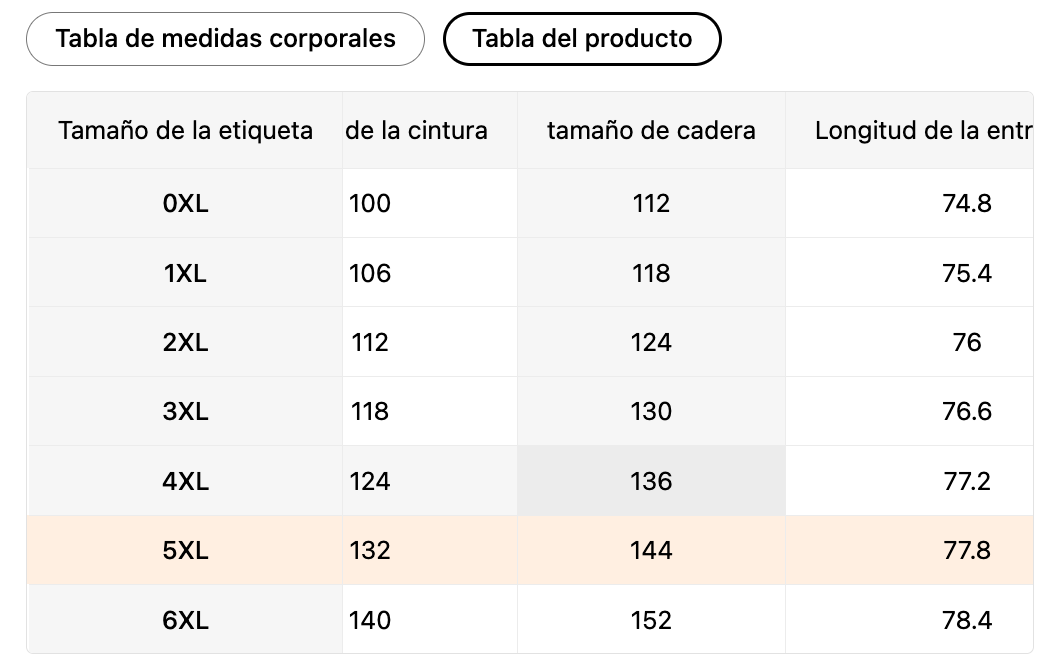This screenshot has width=1050, height=672.
Task: Click the Longitud de la entrepierna header
Action: click(922, 130)
